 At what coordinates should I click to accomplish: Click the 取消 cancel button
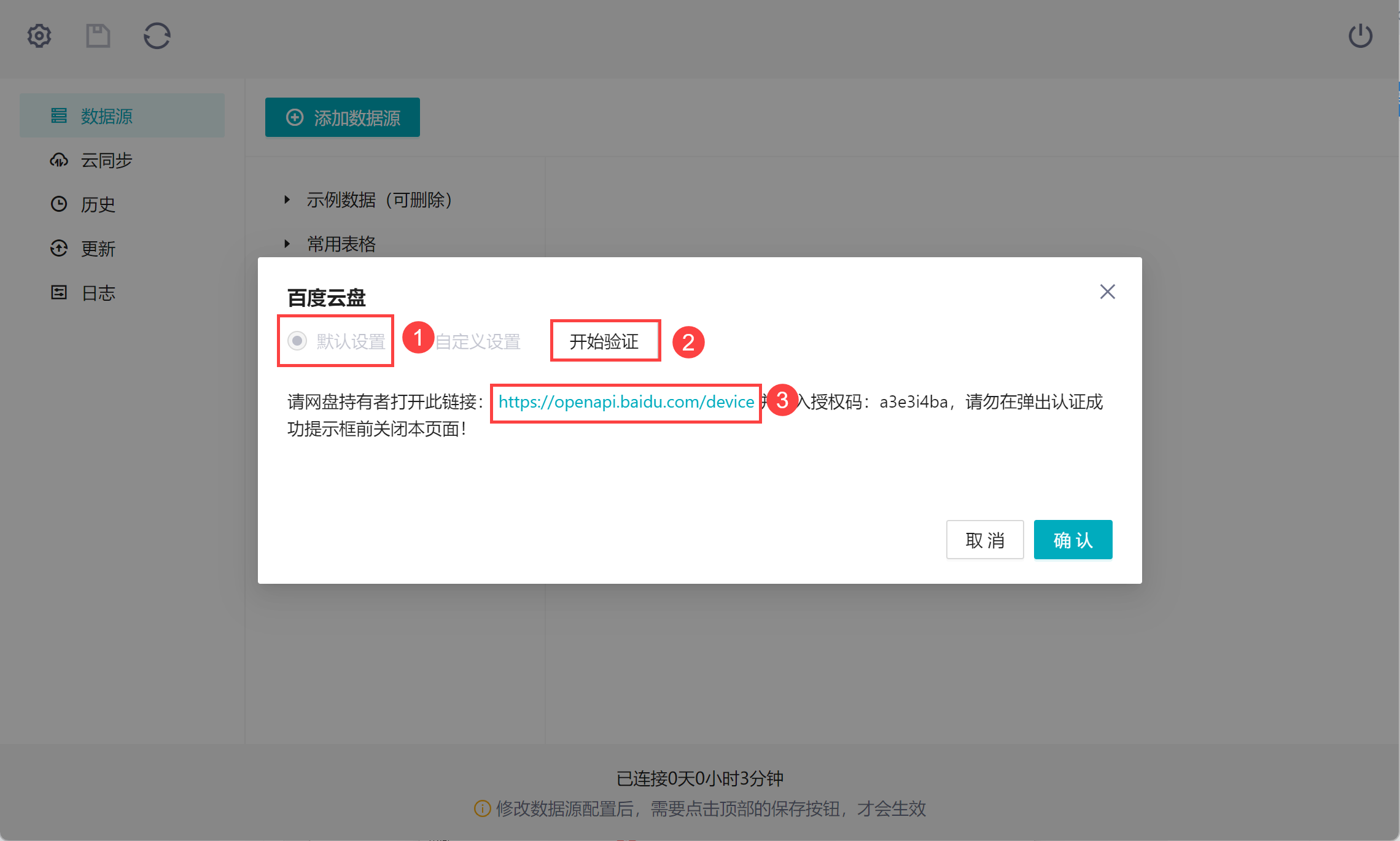984,540
